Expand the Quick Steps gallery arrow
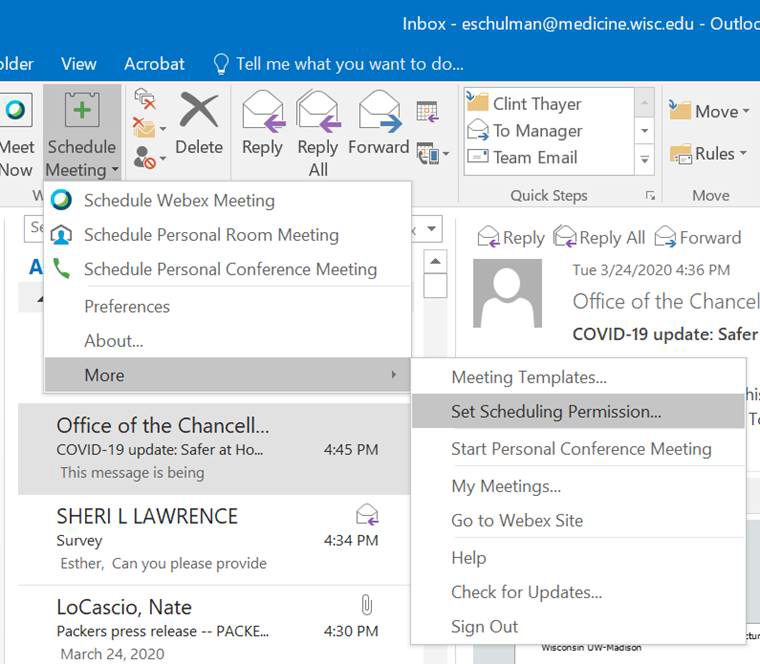The image size is (760, 664). pyautogui.click(x=645, y=159)
